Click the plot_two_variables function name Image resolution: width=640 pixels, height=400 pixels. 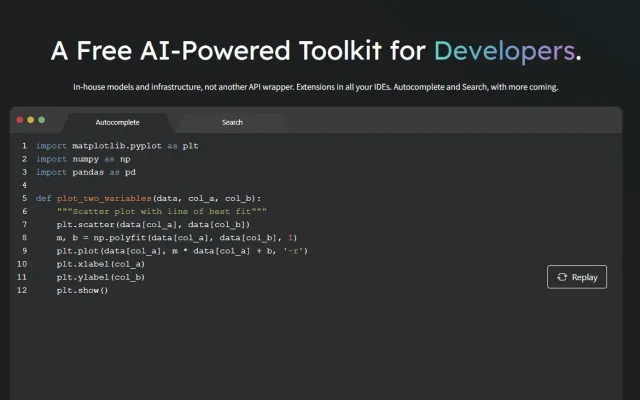click(x=104, y=198)
